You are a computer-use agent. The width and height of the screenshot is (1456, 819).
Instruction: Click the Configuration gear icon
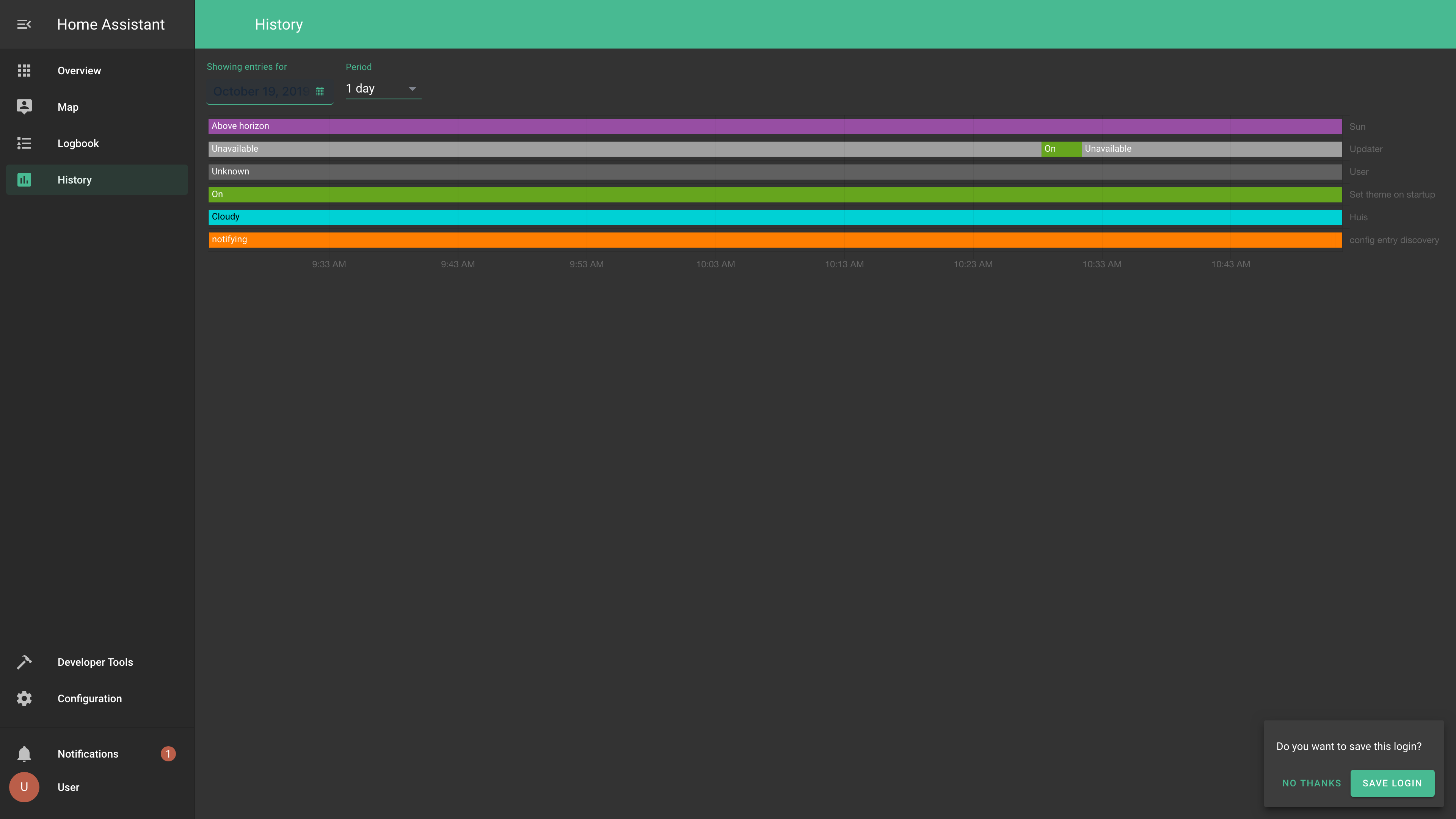(24, 698)
